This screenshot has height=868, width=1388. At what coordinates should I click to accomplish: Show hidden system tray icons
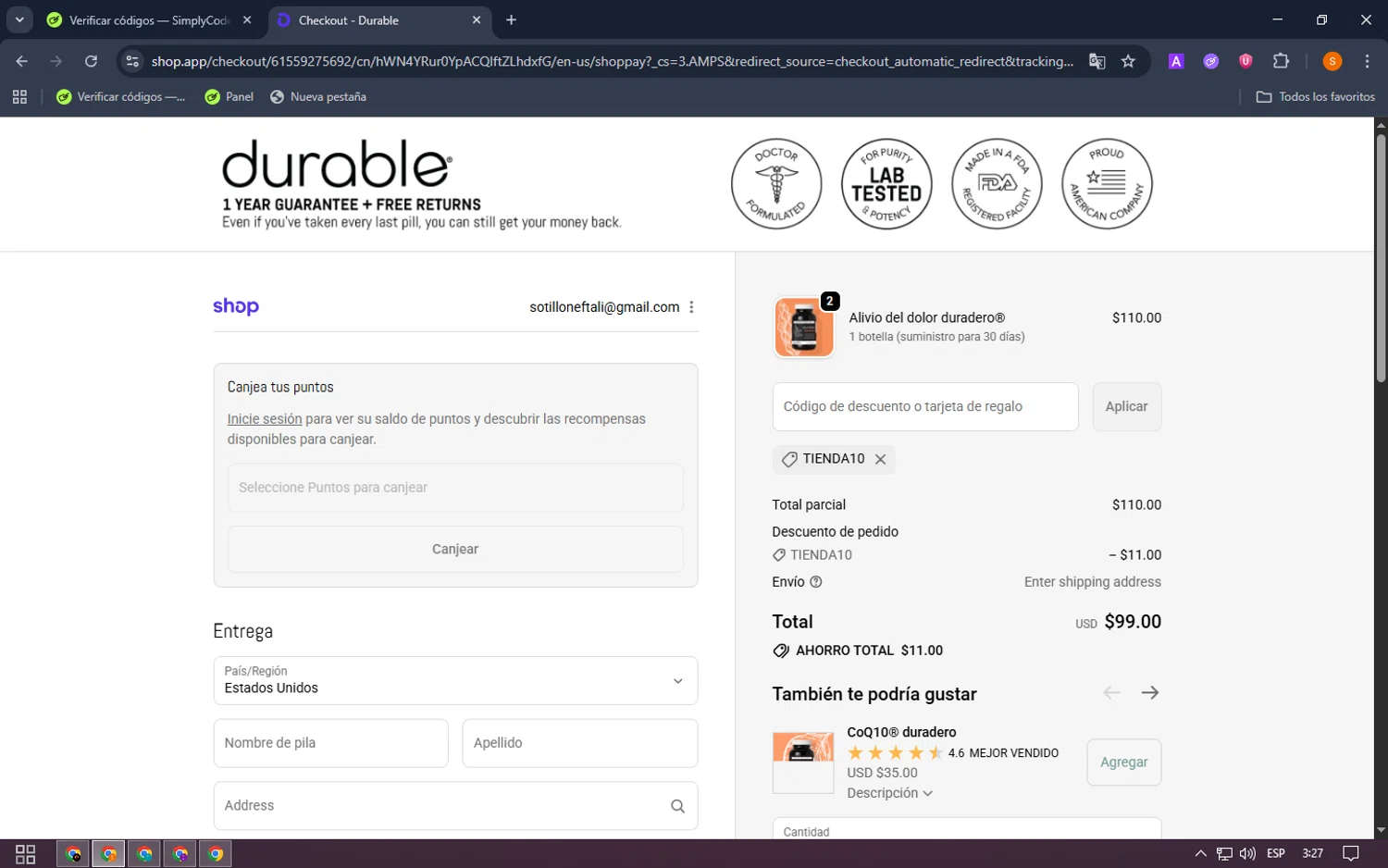(1200, 853)
